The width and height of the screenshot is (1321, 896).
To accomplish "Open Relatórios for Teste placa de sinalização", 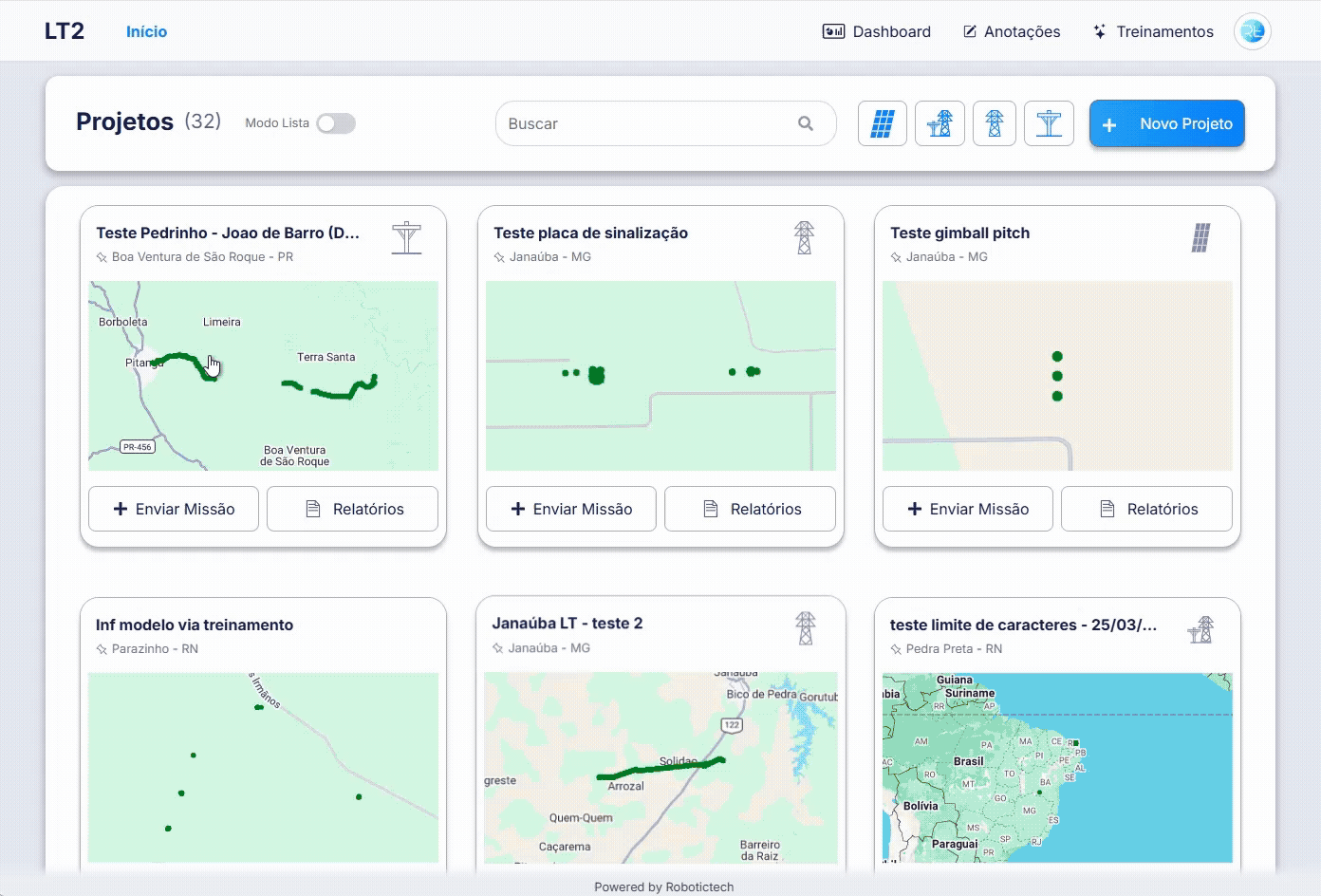I will click(x=750, y=509).
